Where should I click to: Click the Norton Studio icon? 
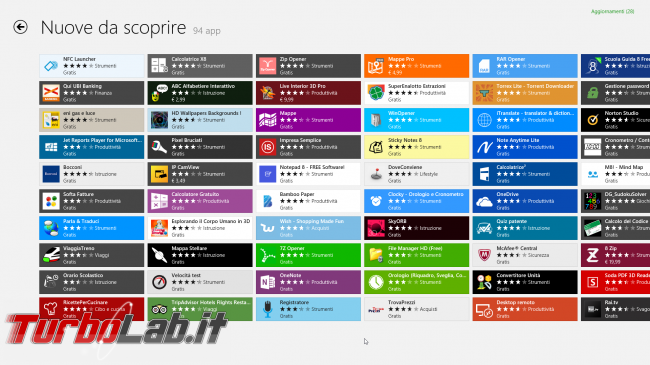point(593,120)
